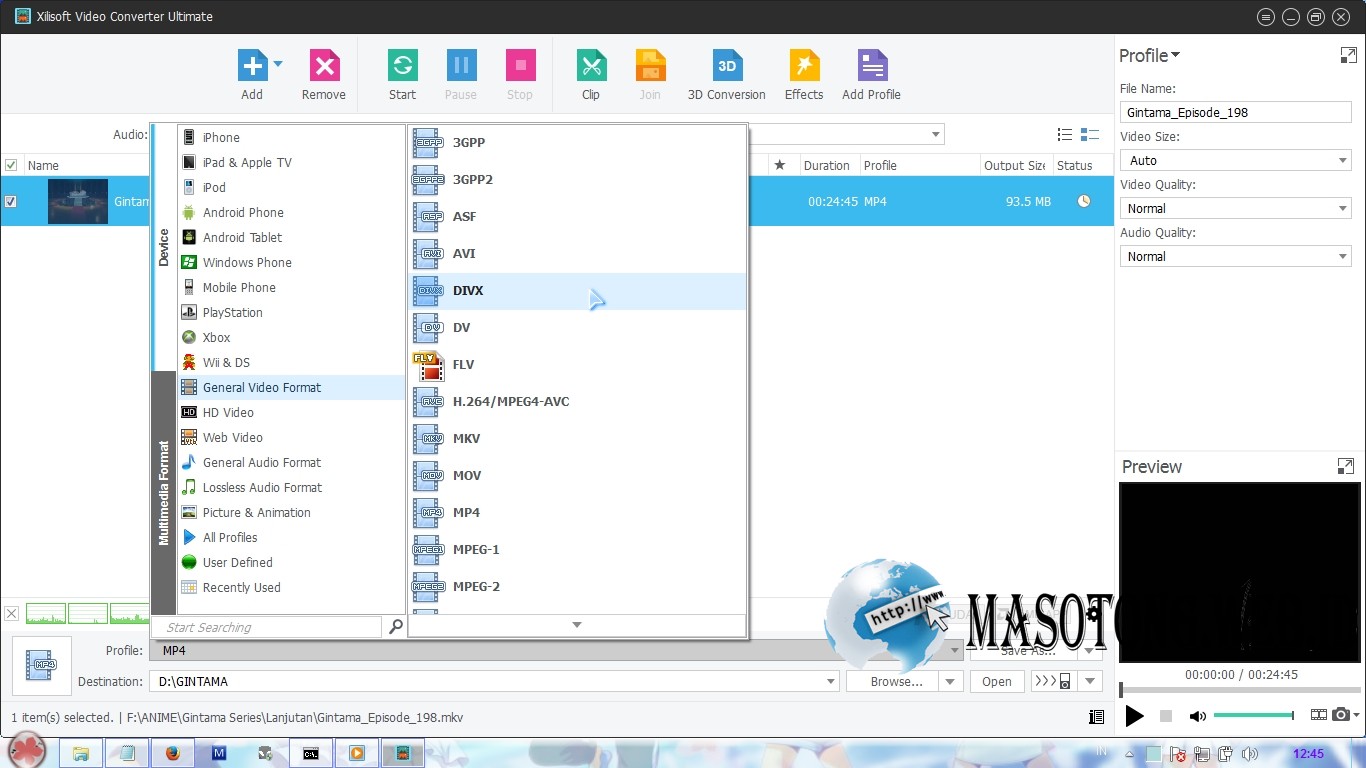Click the Remove toolbar icon
Screen dimensions: 1366x768
324,66
